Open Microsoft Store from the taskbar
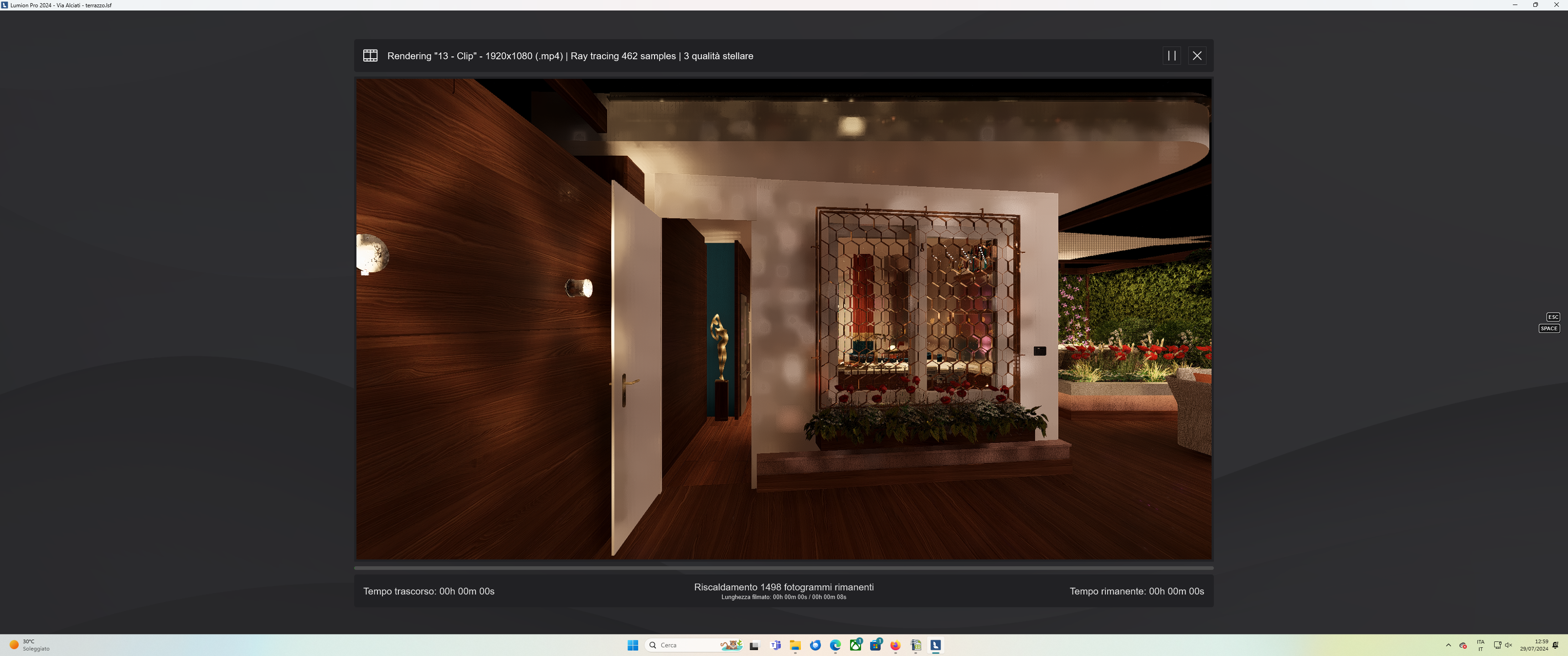 875,645
